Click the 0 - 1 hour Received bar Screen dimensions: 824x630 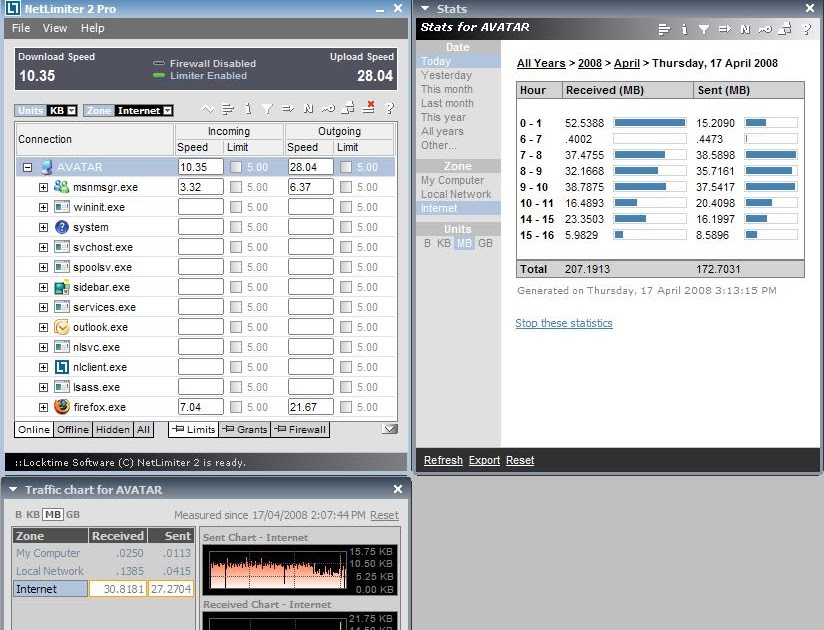(x=650, y=123)
